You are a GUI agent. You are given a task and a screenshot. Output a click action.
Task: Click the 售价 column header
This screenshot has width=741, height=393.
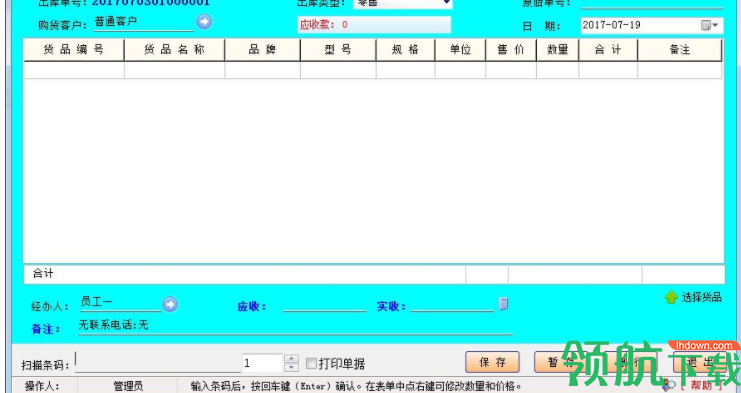(x=511, y=50)
